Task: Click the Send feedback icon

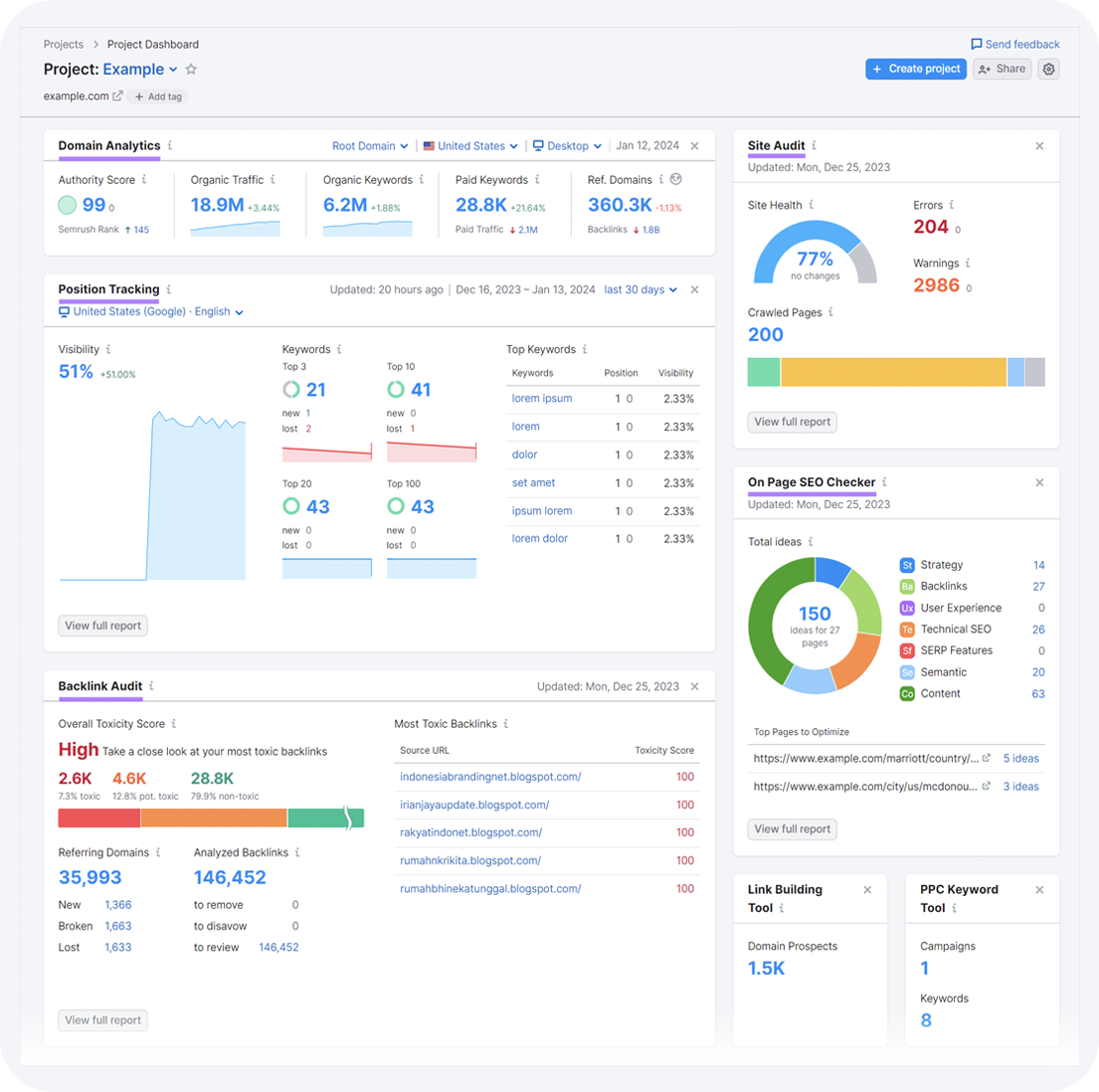Action: pyautogui.click(x=978, y=44)
